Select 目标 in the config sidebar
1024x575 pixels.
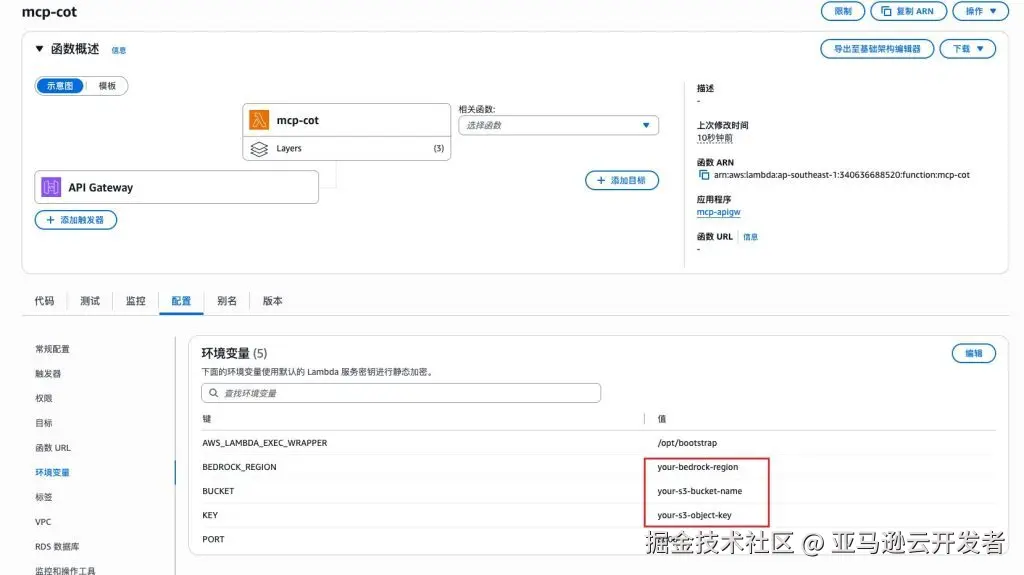pyautogui.click(x=44, y=423)
